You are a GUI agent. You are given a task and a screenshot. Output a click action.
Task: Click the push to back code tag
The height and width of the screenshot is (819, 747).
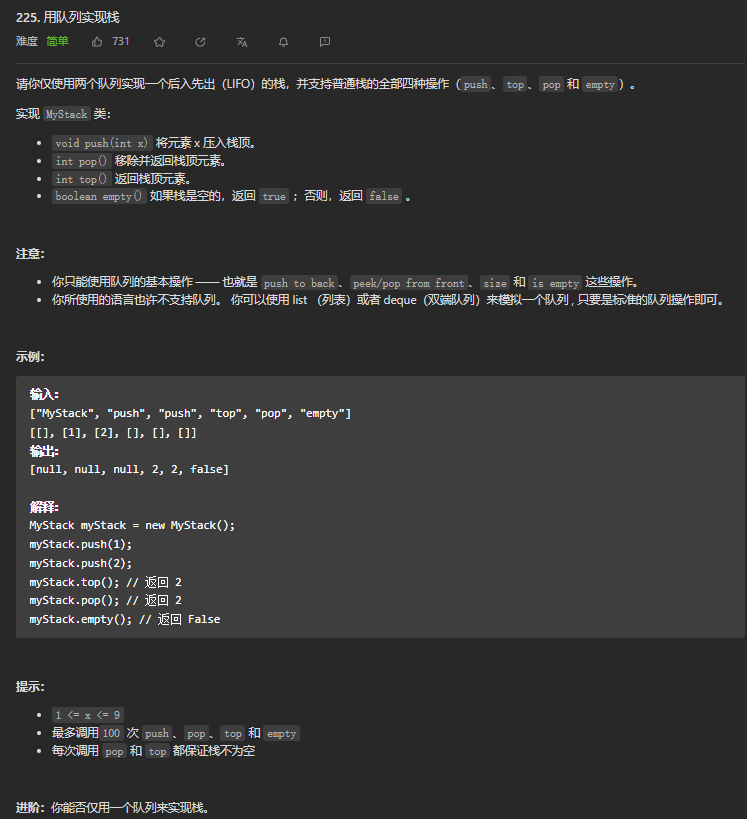(x=299, y=283)
